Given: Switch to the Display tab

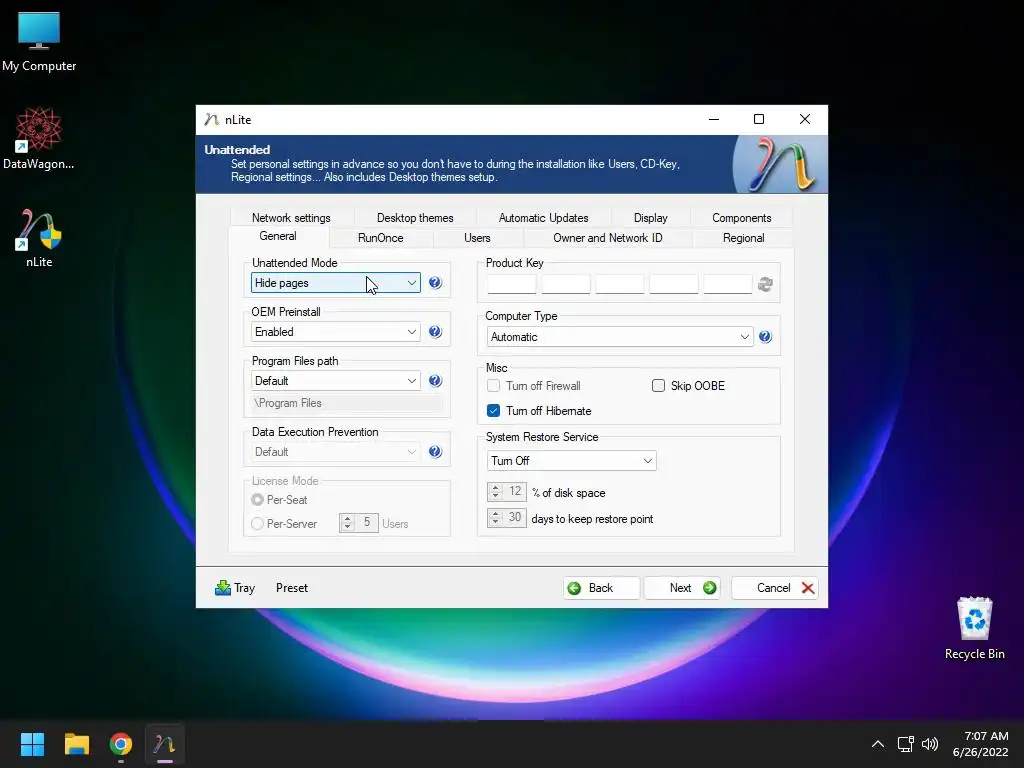Looking at the screenshot, I should tap(650, 218).
